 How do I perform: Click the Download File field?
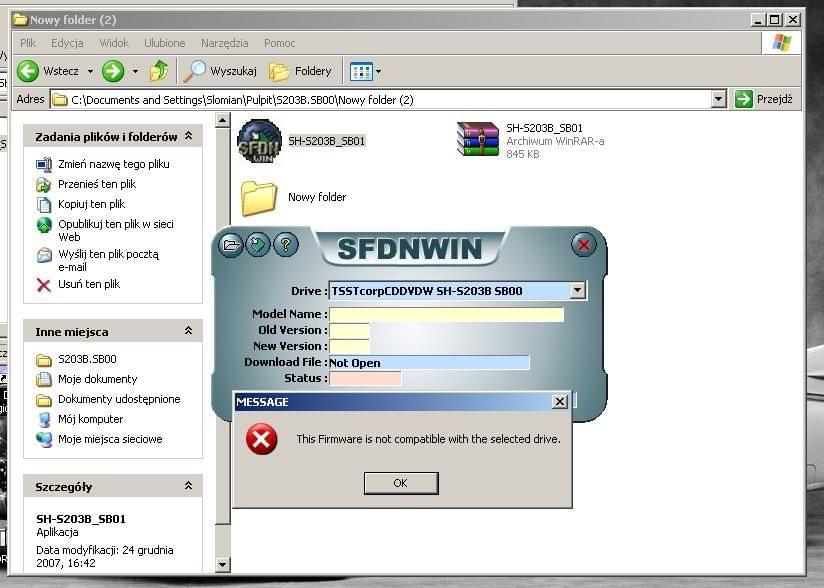click(429, 363)
